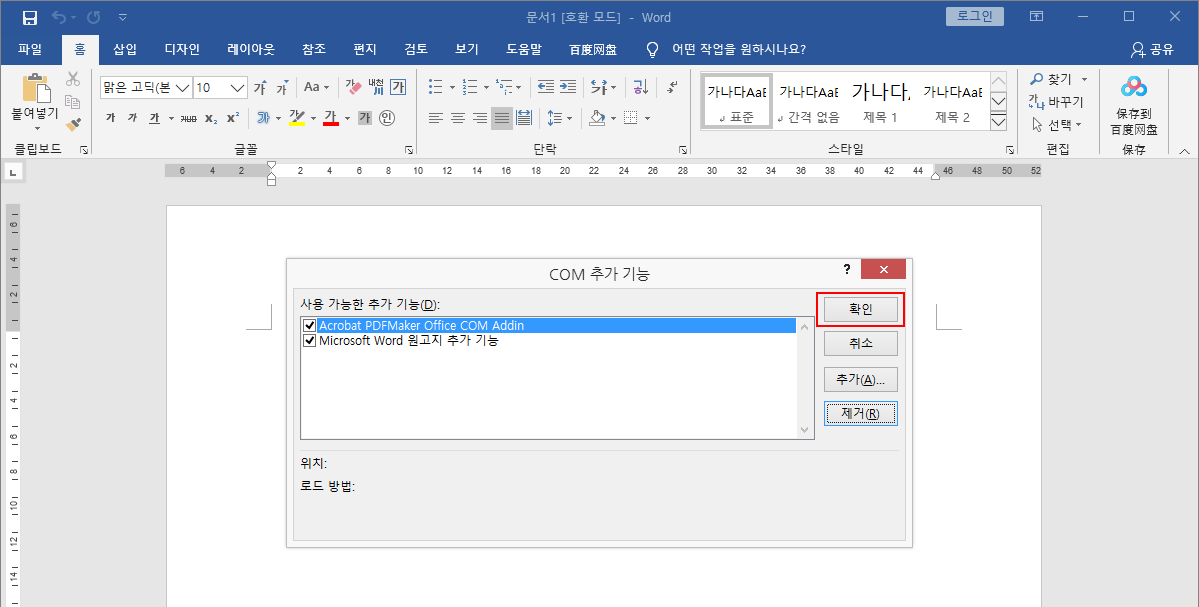Viewport: 1199px width, 607px height.
Task: Click the 확인 button in dialog
Action: click(x=860, y=310)
